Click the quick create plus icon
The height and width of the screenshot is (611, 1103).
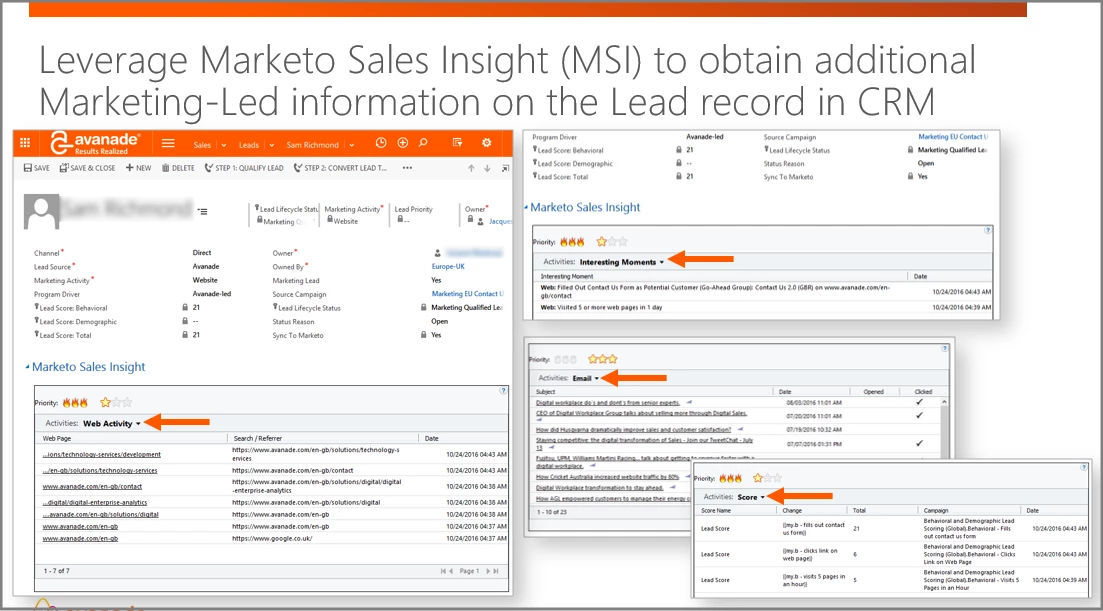click(403, 143)
